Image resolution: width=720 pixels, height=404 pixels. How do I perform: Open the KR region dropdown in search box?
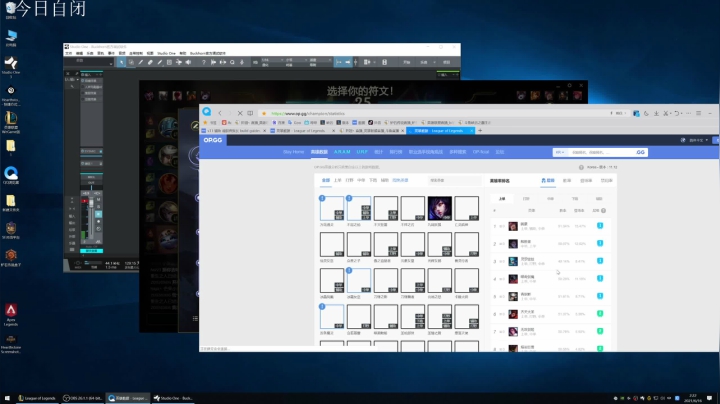tap(560, 152)
